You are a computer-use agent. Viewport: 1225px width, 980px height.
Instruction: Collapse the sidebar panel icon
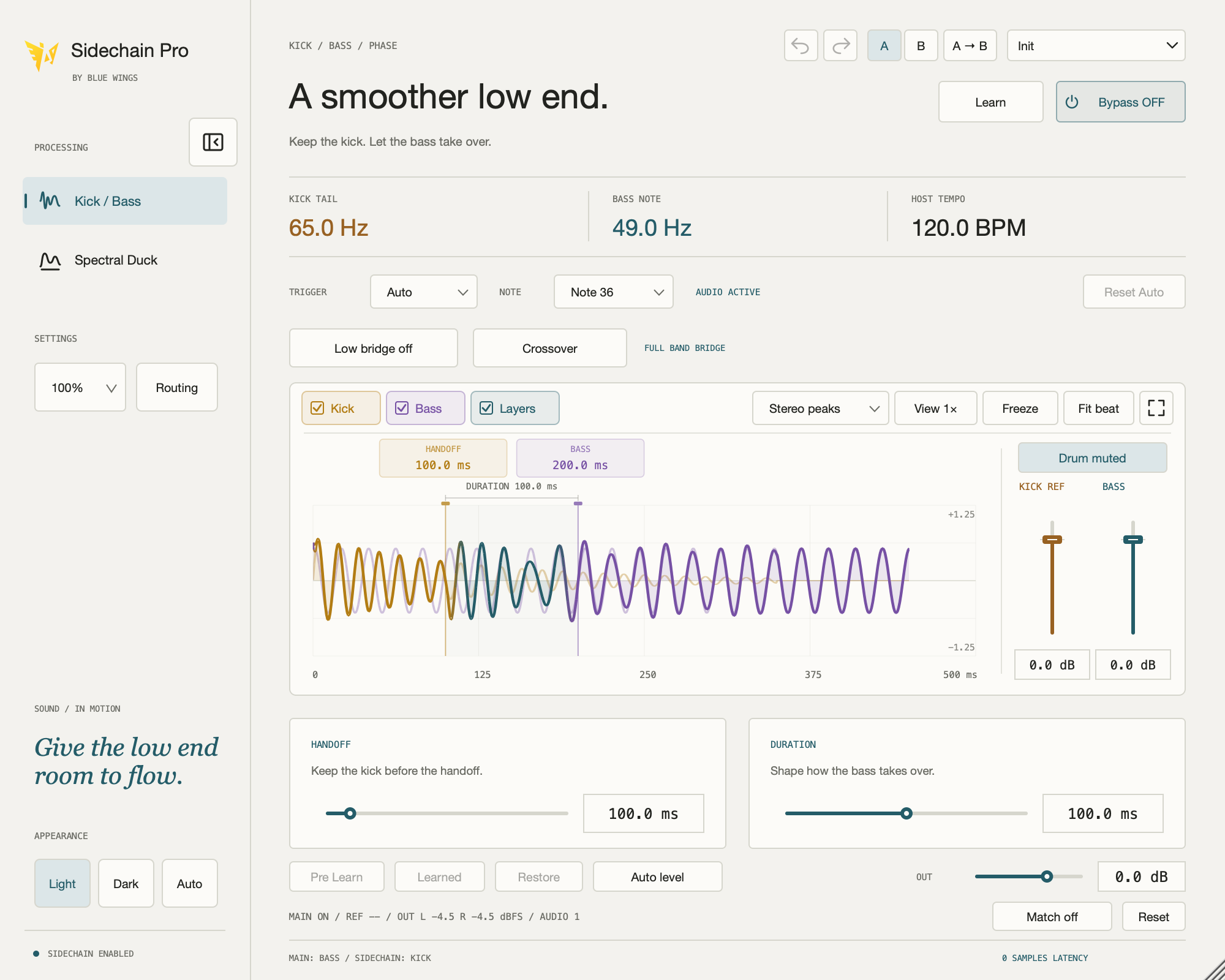tap(213, 142)
